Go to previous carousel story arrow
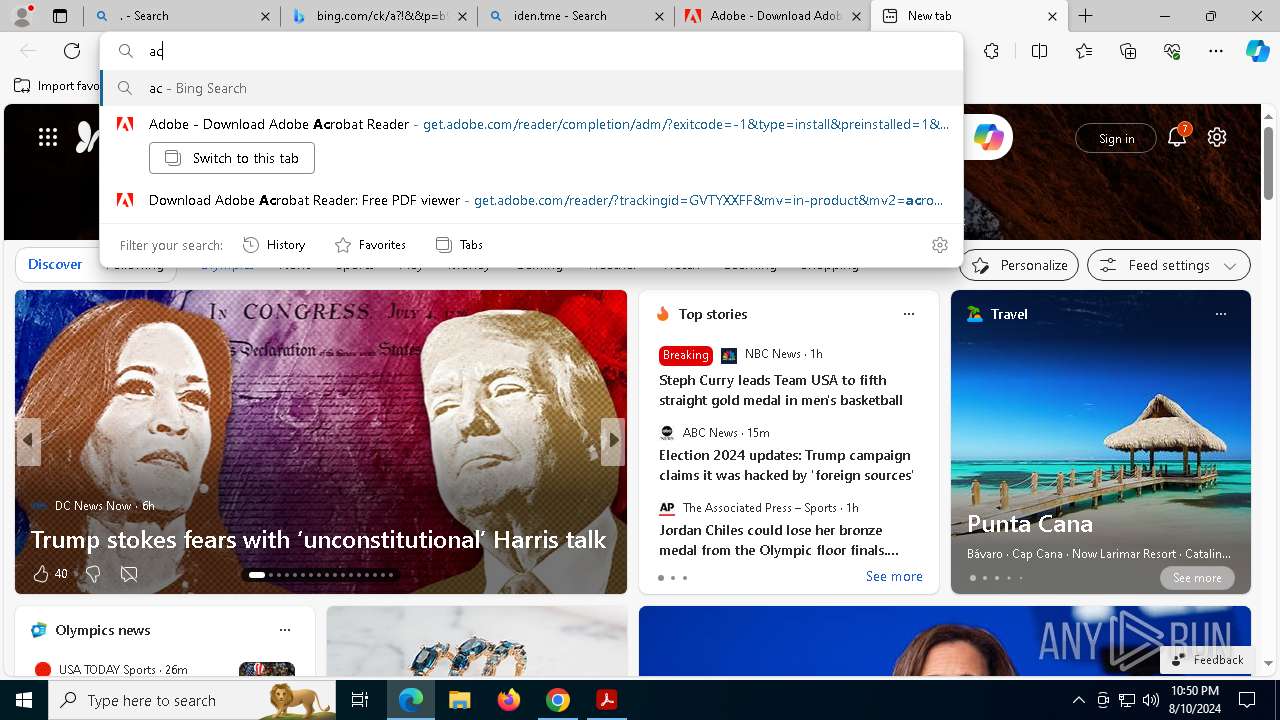This screenshot has width=1280, height=720. pos(28,440)
